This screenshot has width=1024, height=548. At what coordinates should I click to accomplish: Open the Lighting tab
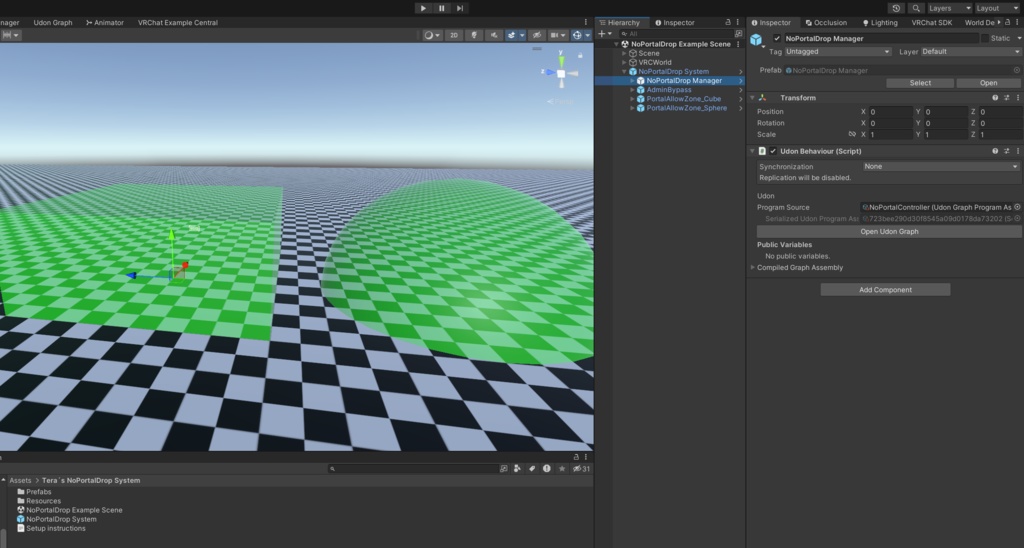tap(880, 22)
